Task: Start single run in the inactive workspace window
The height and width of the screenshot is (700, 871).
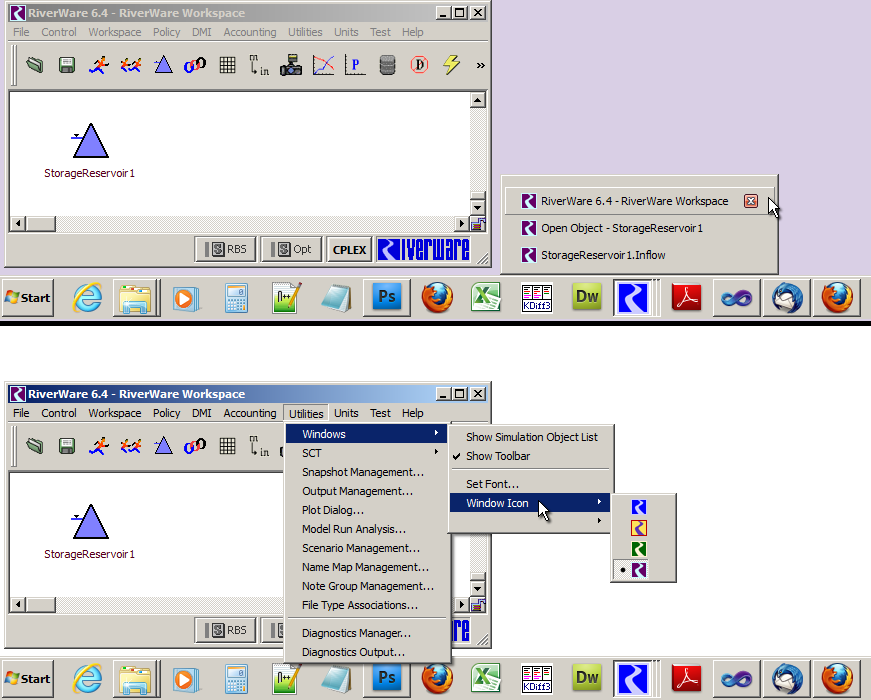Action: tap(99, 65)
